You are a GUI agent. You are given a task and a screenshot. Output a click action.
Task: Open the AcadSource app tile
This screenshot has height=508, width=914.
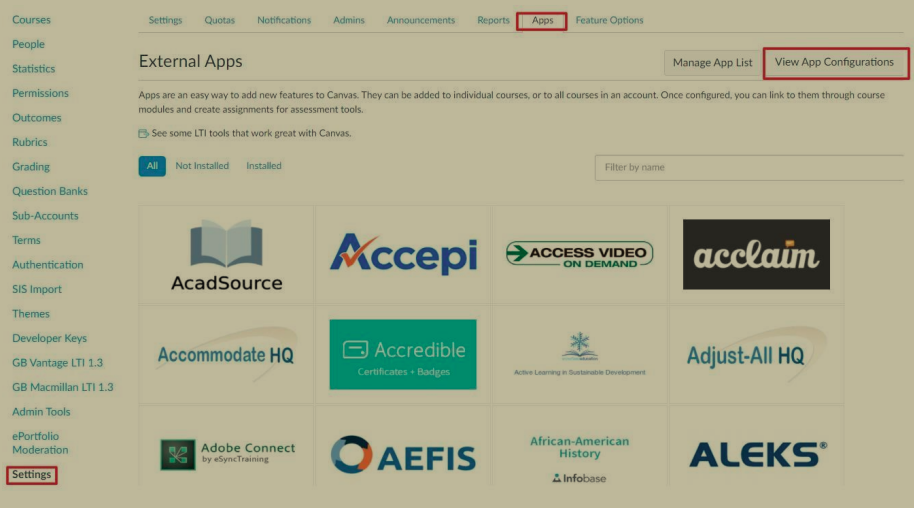(226, 255)
